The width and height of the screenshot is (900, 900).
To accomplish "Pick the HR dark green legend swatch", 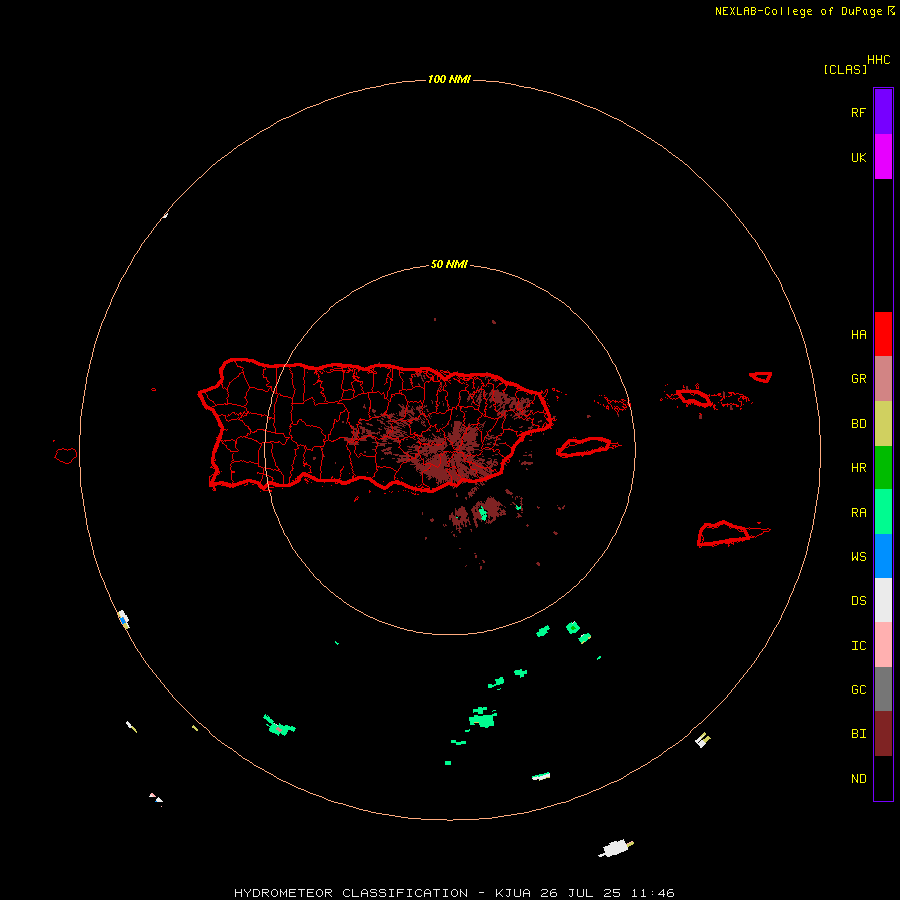I will click(883, 468).
